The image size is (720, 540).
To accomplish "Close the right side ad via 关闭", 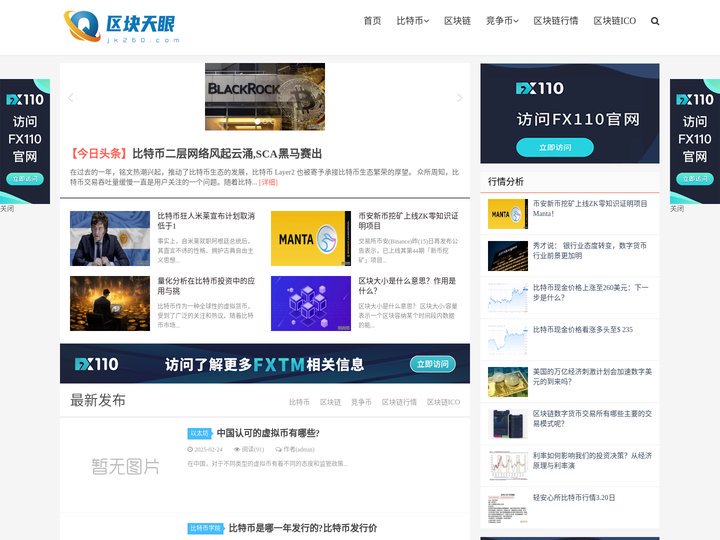I will click(677, 208).
